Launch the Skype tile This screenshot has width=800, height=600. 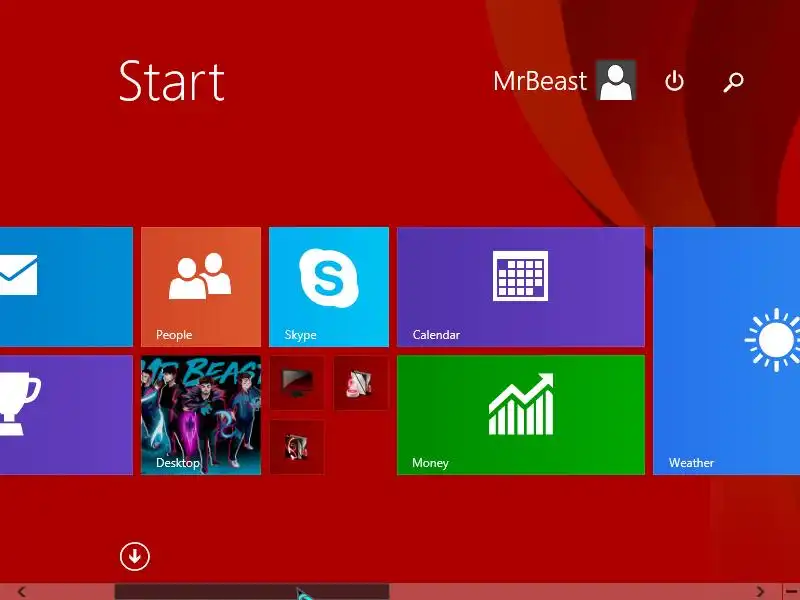click(329, 287)
